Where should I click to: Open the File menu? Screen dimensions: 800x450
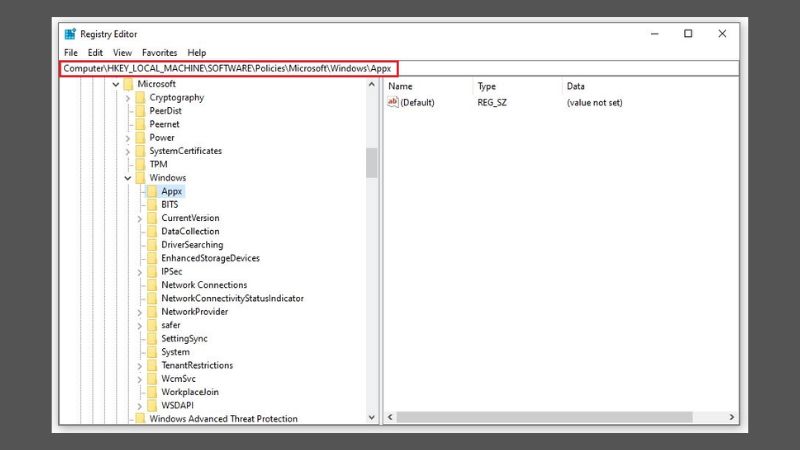pos(70,52)
